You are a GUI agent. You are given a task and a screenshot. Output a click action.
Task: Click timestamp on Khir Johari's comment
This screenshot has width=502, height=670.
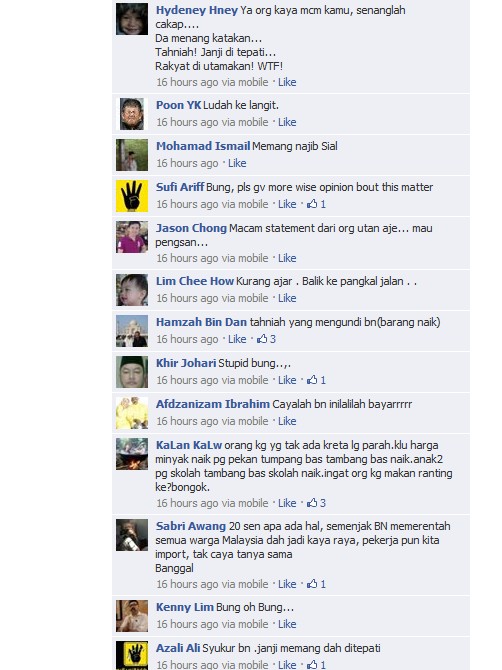(x=187, y=380)
